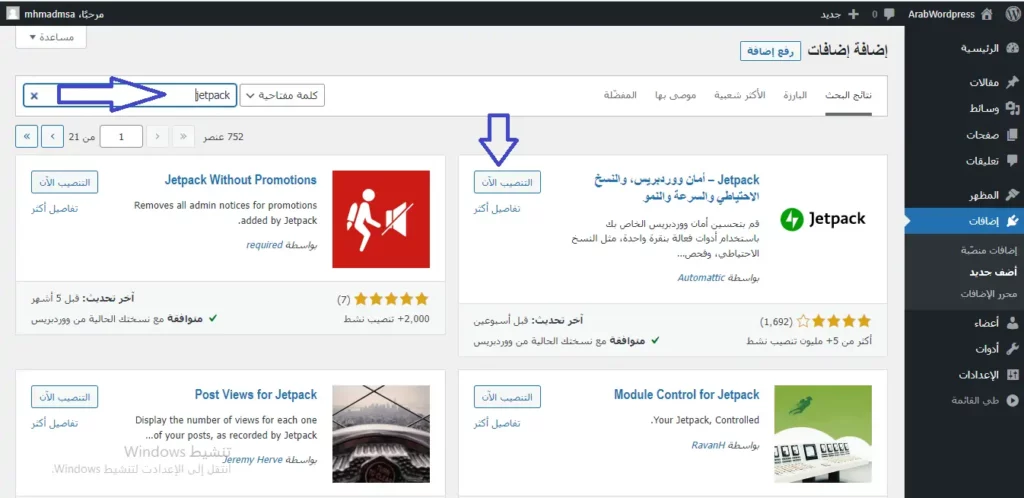1024x498 pixels.
Task: Click التنصيب الآن for the Automattic Jetpack plugin
Action: [x=507, y=181]
